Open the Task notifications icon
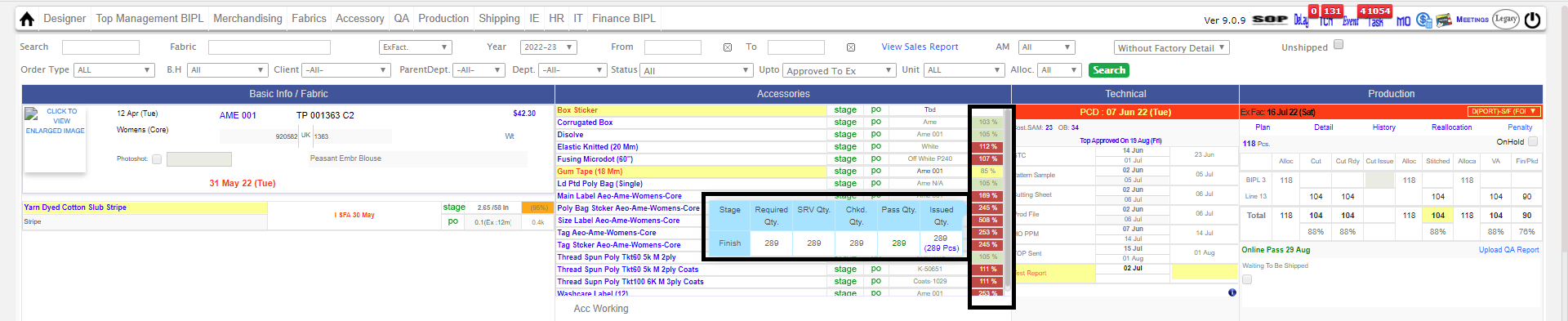This screenshot has width=1568, height=321. coord(1376,22)
